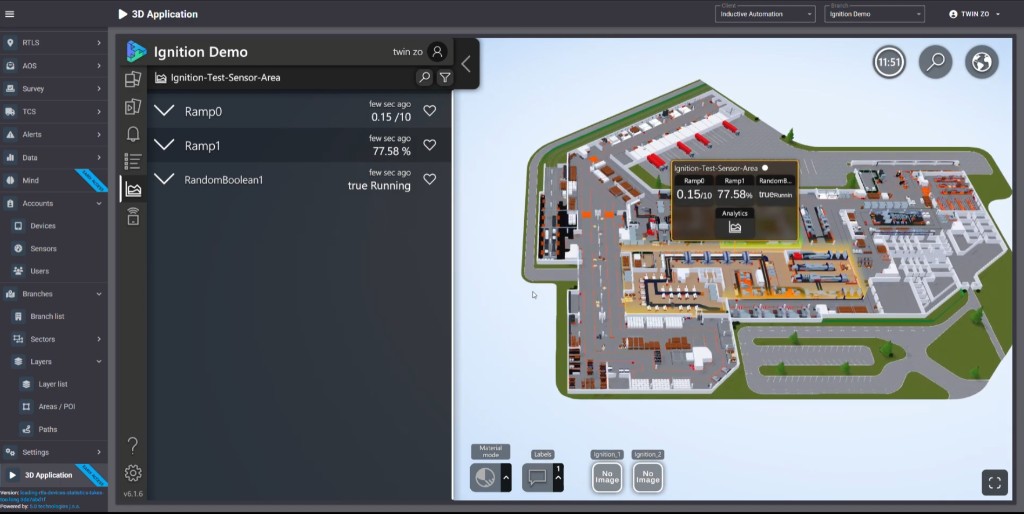This screenshot has height=514, width=1024.
Task: Open the panel settings gear icon
Action: click(133, 473)
